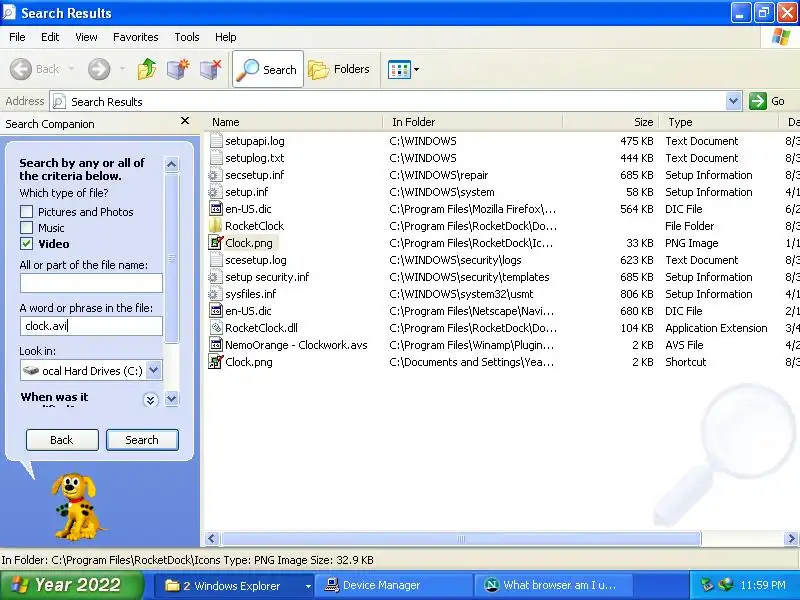Open the Favorites menu
800x600 pixels.
(x=136, y=37)
